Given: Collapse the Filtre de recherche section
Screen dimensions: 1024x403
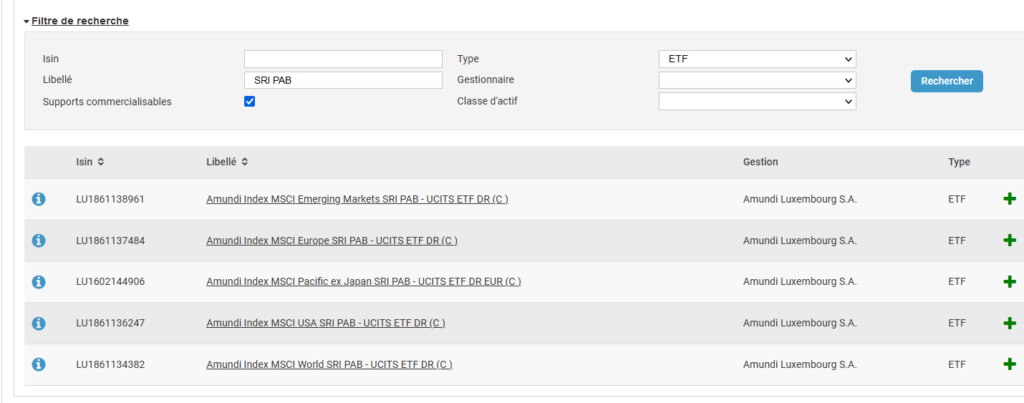Looking at the screenshot, I should click(76, 21).
